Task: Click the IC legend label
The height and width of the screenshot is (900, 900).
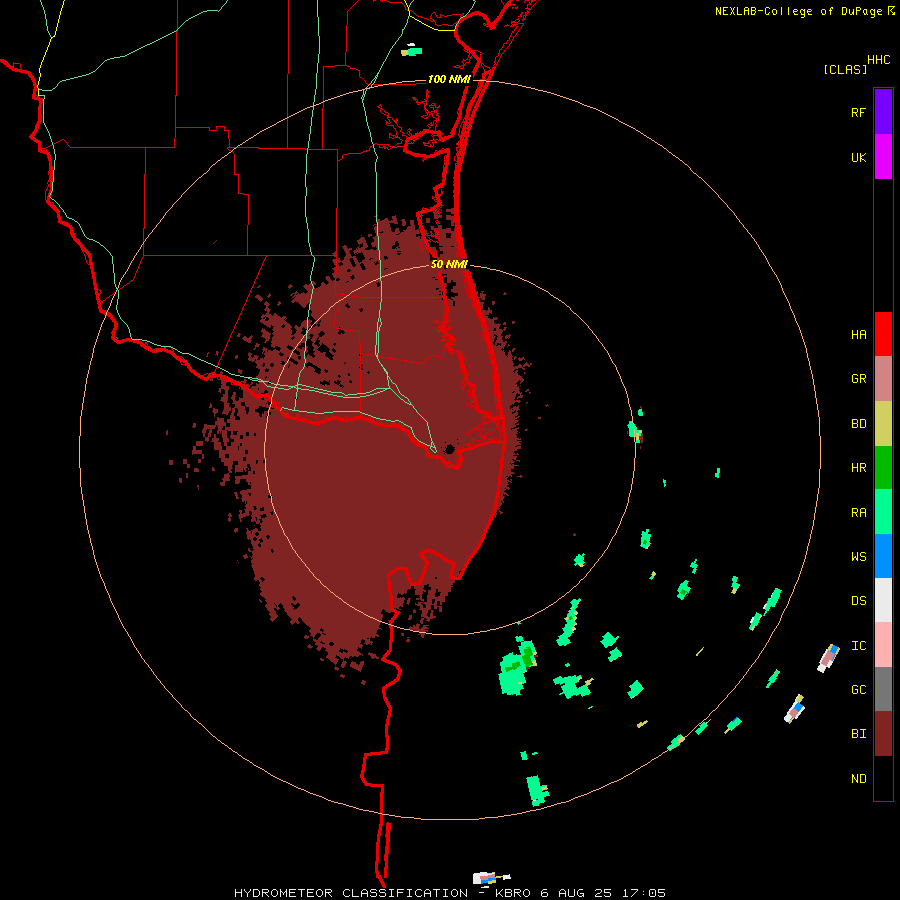Action: coord(858,646)
